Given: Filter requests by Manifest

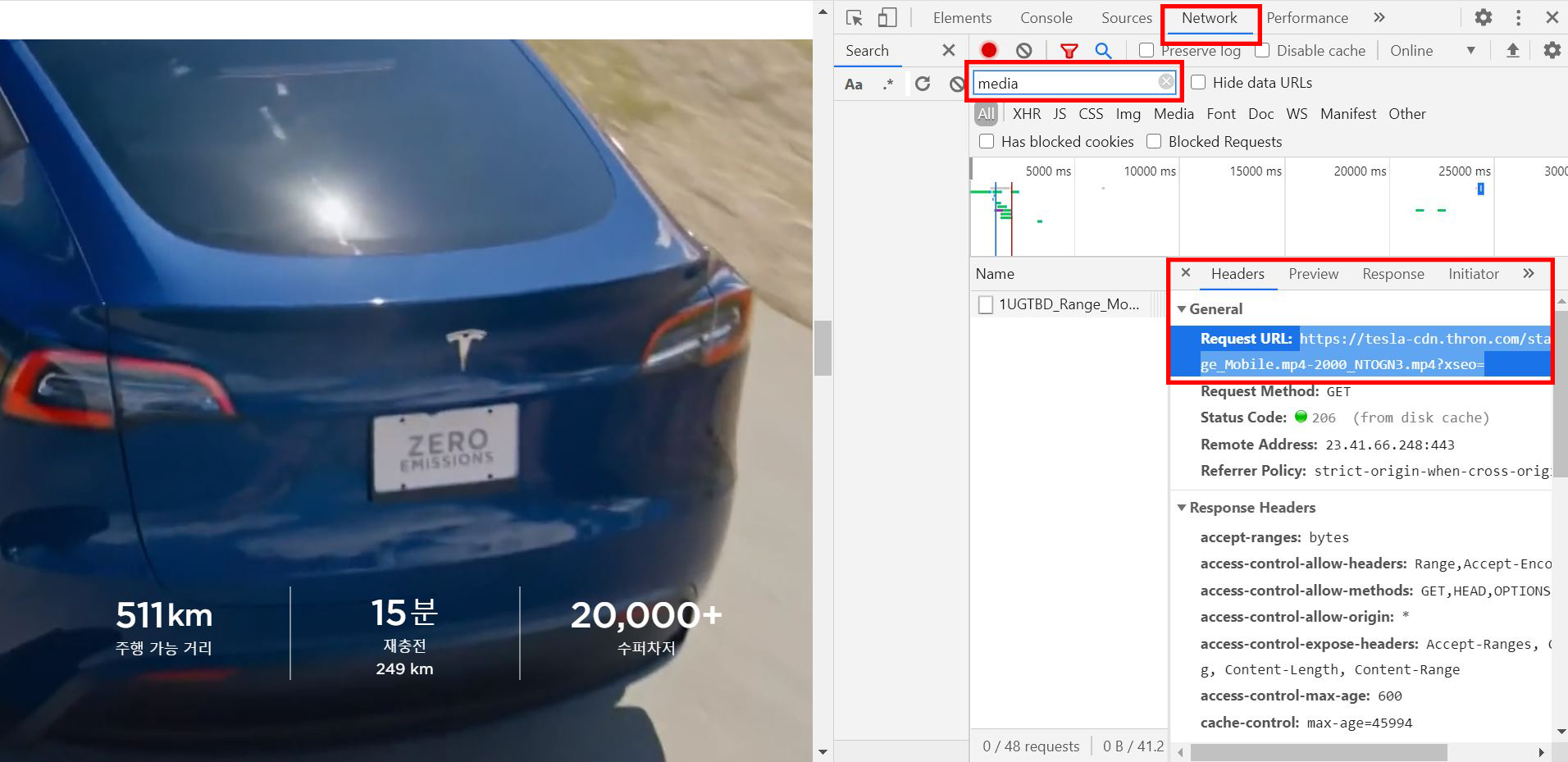Looking at the screenshot, I should [1348, 114].
